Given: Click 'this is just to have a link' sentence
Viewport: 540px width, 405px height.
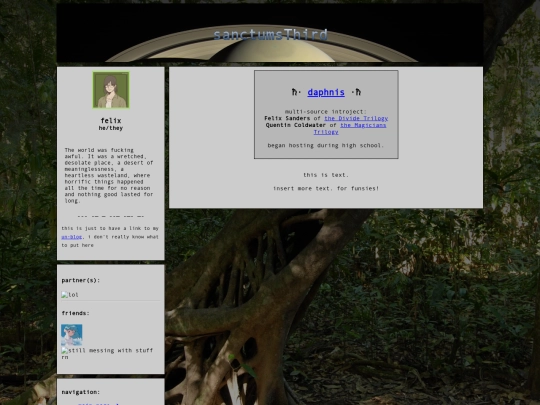Looking at the screenshot, I should point(110,237).
